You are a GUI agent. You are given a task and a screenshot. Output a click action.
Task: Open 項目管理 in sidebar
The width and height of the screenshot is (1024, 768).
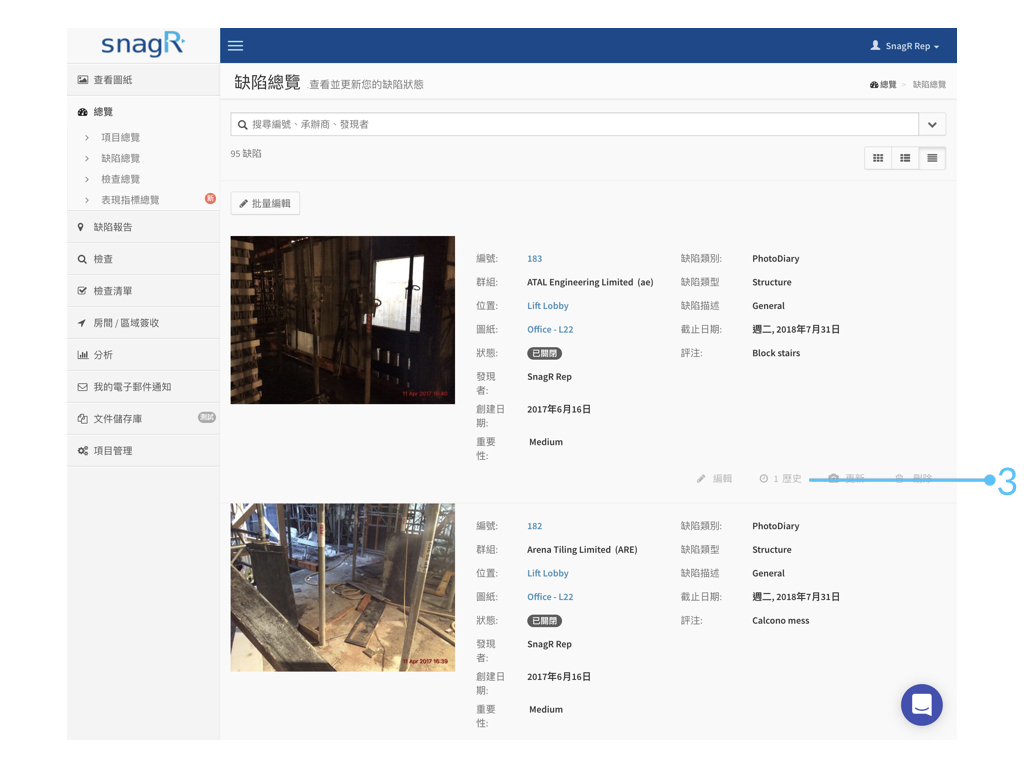tap(143, 451)
